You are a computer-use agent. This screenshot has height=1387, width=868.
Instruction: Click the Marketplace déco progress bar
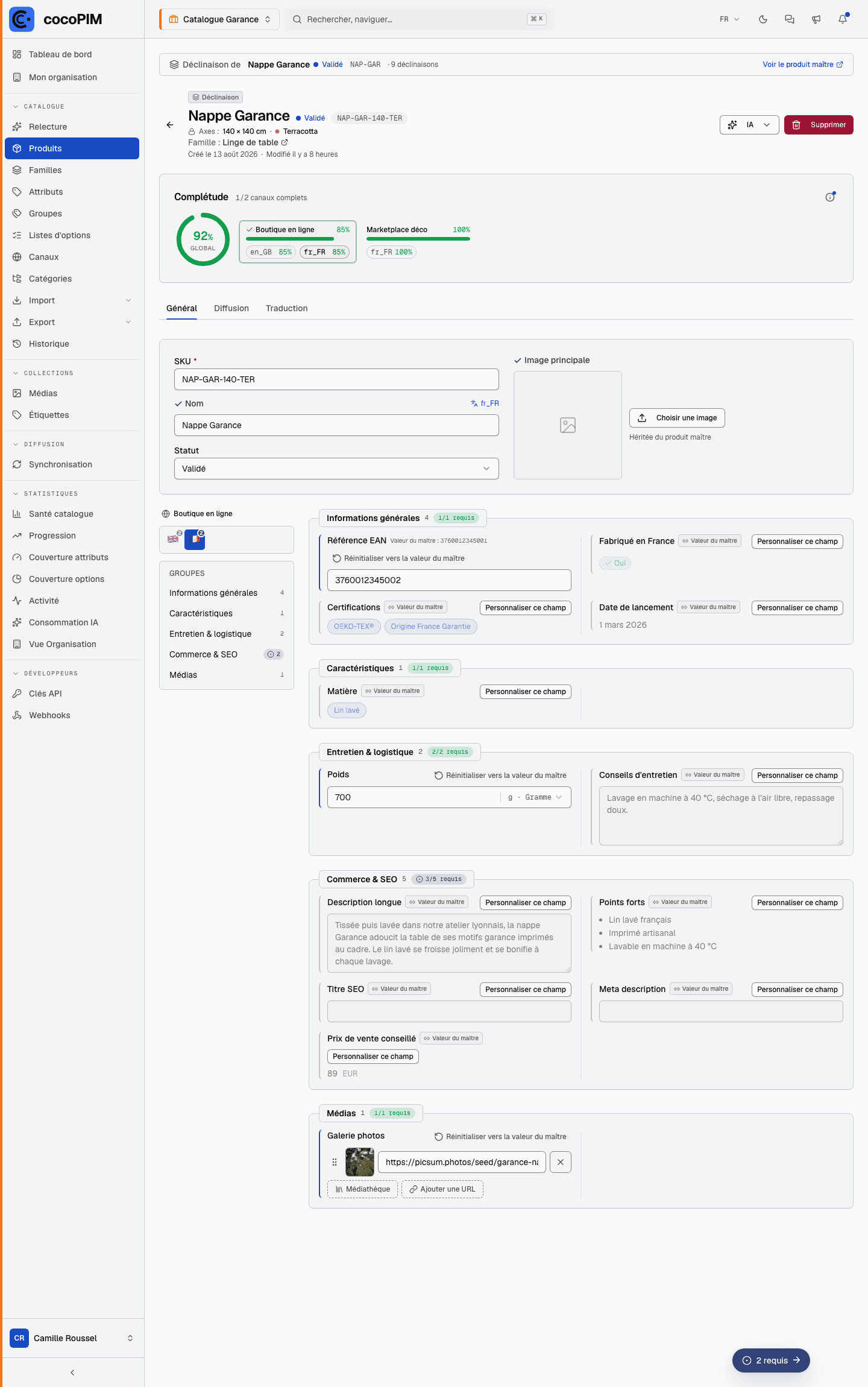[x=418, y=239]
